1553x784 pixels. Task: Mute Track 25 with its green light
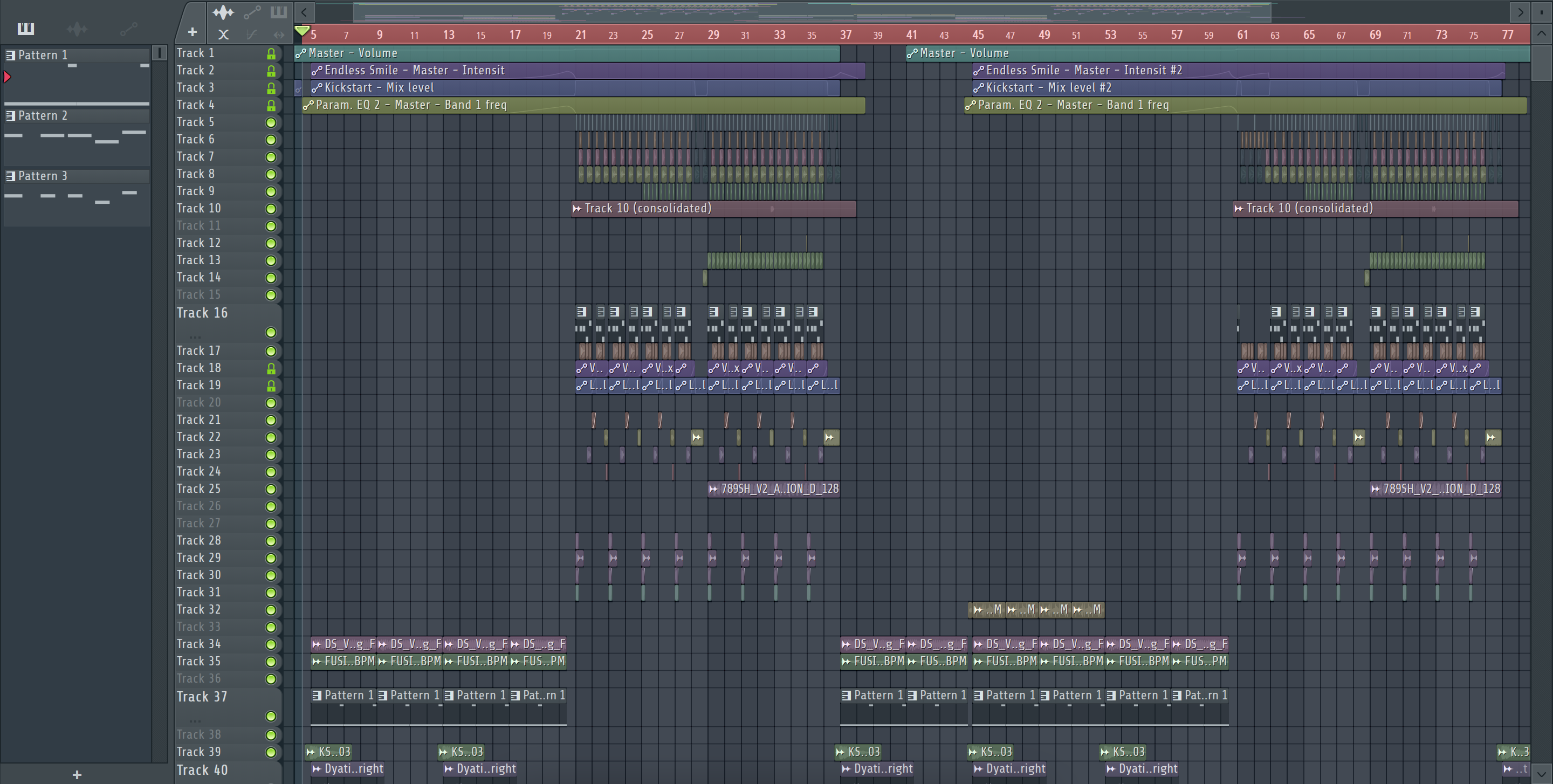coord(271,489)
